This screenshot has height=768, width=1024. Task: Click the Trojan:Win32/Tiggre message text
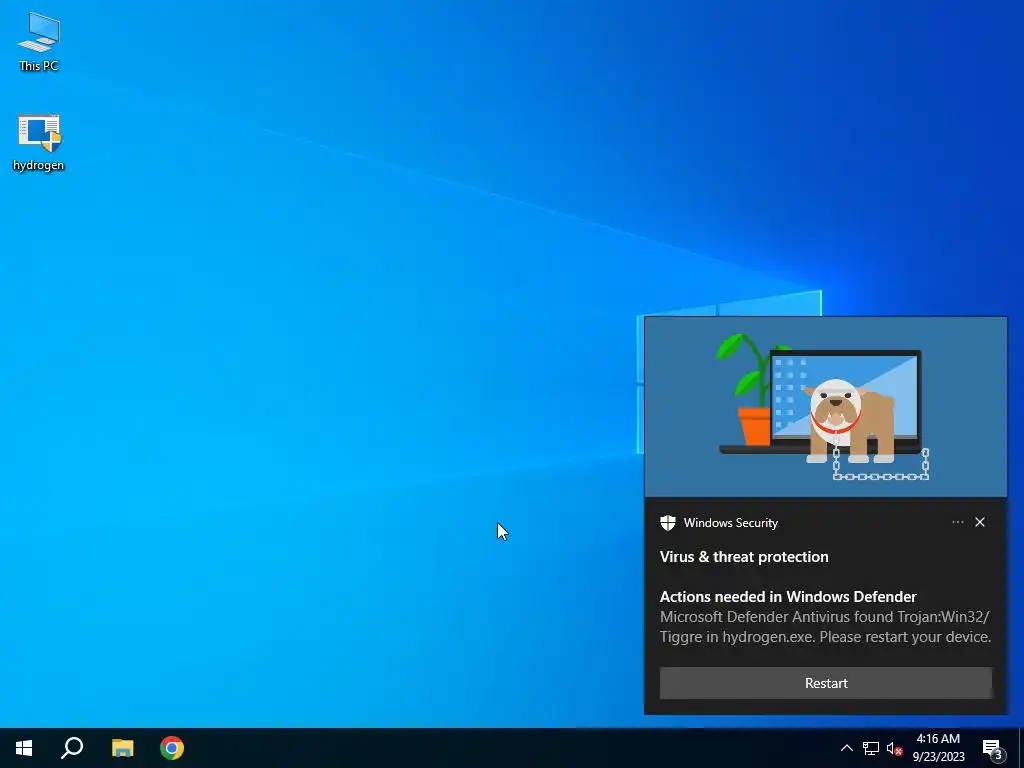825,627
